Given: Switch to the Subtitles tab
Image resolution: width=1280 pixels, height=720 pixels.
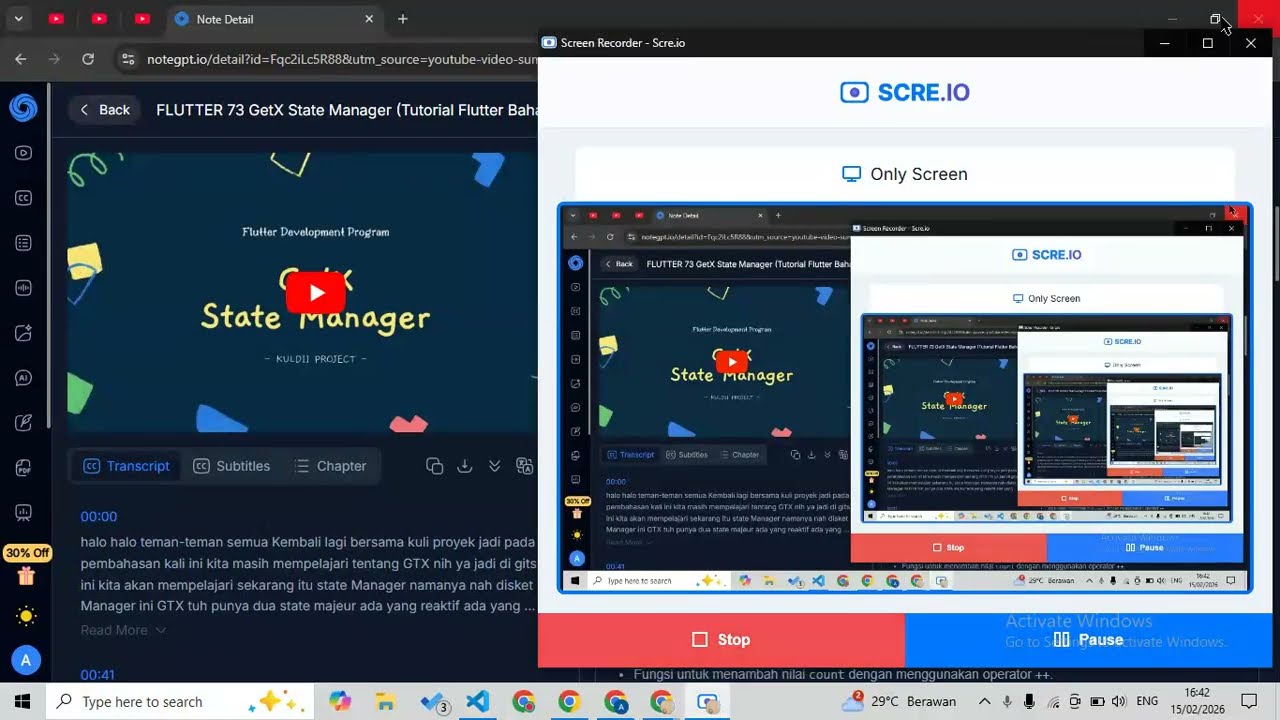Looking at the screenshot, I should [231, 466].
